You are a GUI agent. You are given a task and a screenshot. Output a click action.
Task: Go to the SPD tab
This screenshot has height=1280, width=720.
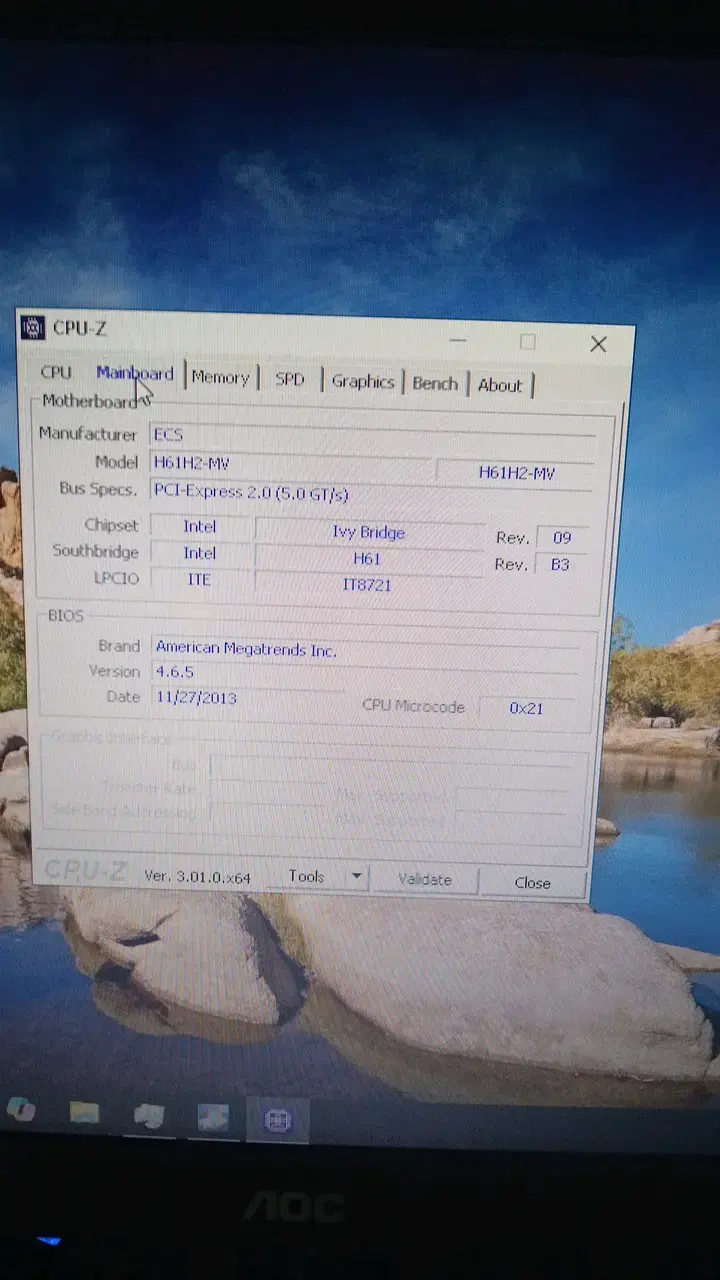point(290,379)
